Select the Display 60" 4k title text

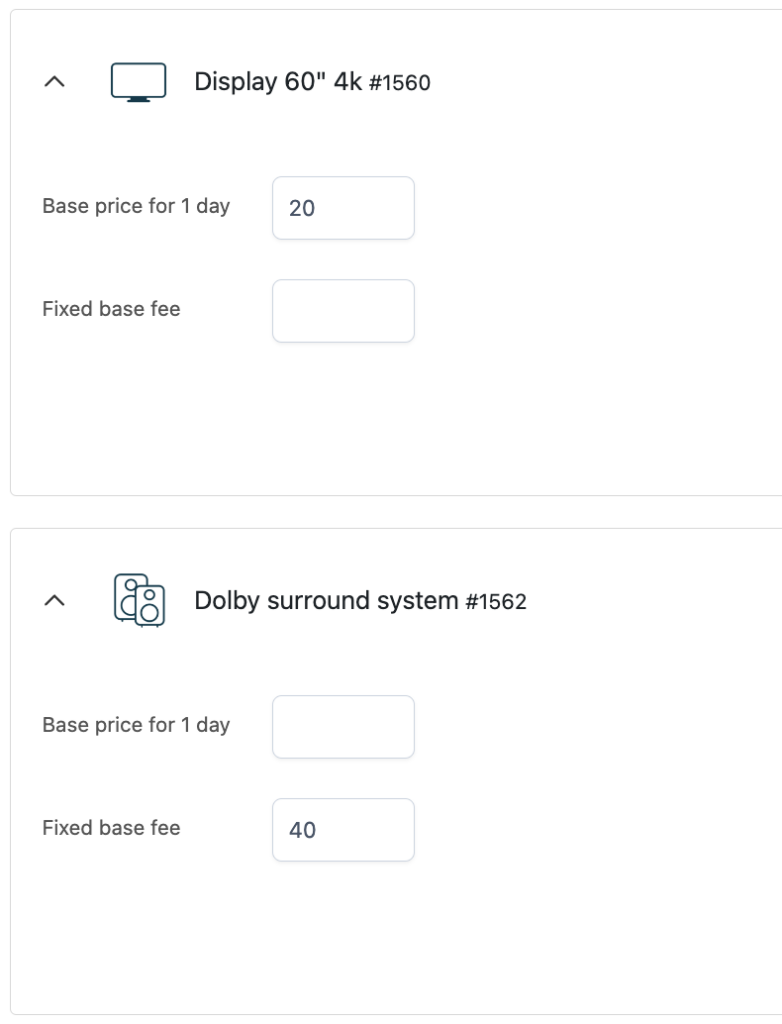(278, 82)
